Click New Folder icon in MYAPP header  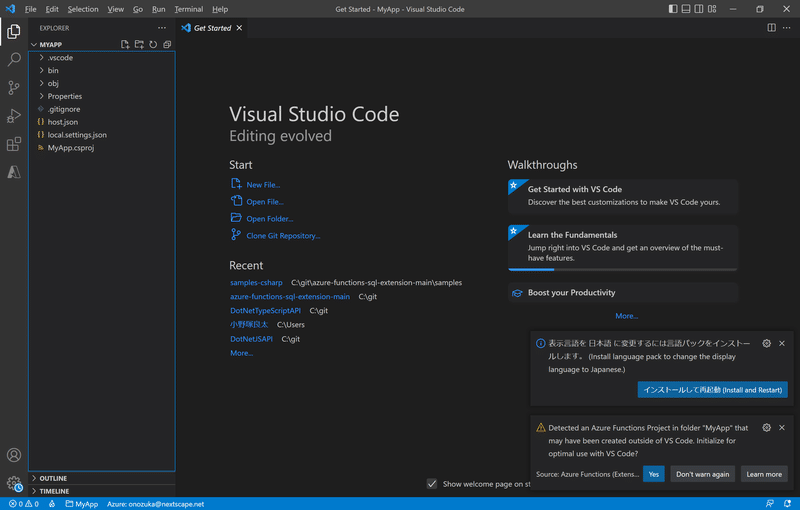pos(139,44)
